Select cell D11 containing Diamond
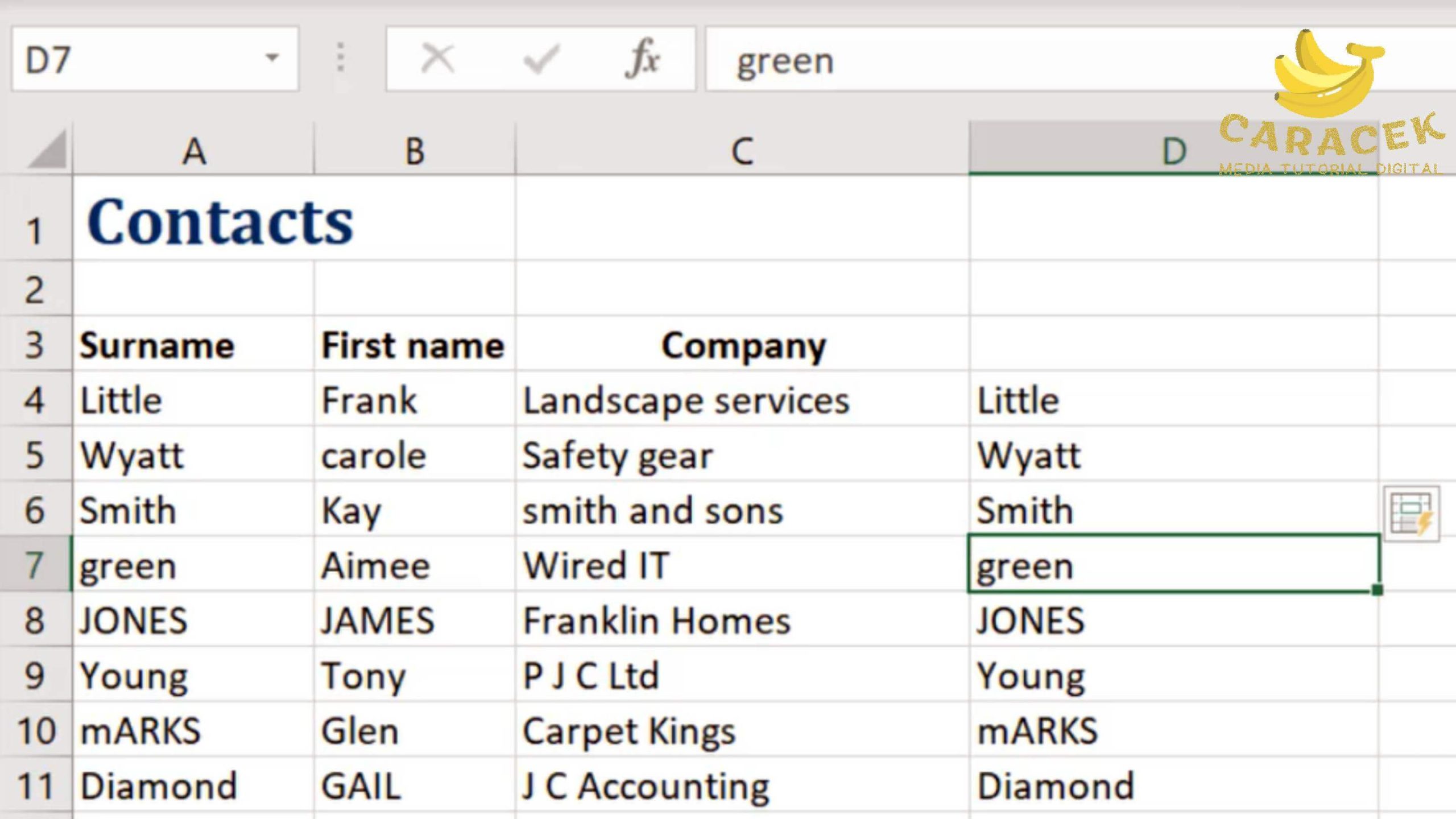The width and height of the screenshot is (1456, 819). point(1174,784)
